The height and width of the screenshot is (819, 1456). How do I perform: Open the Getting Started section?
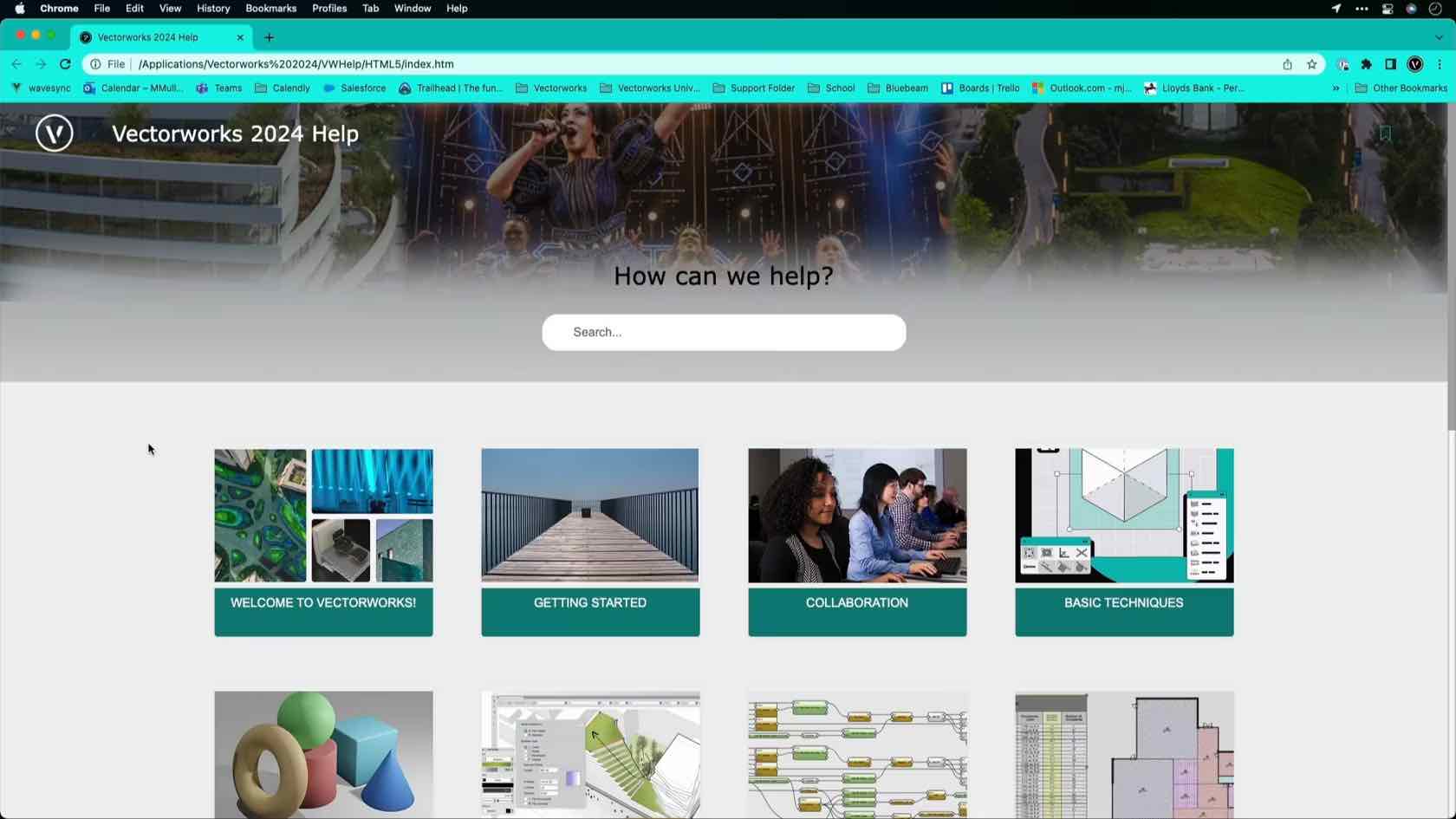[x=590, y=612]
